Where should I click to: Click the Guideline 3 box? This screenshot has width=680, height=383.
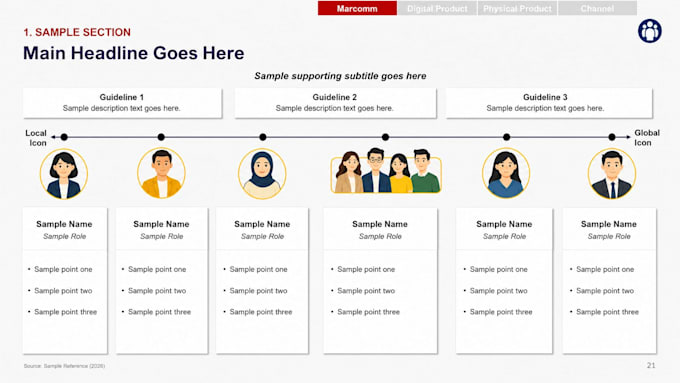(549, 103)
